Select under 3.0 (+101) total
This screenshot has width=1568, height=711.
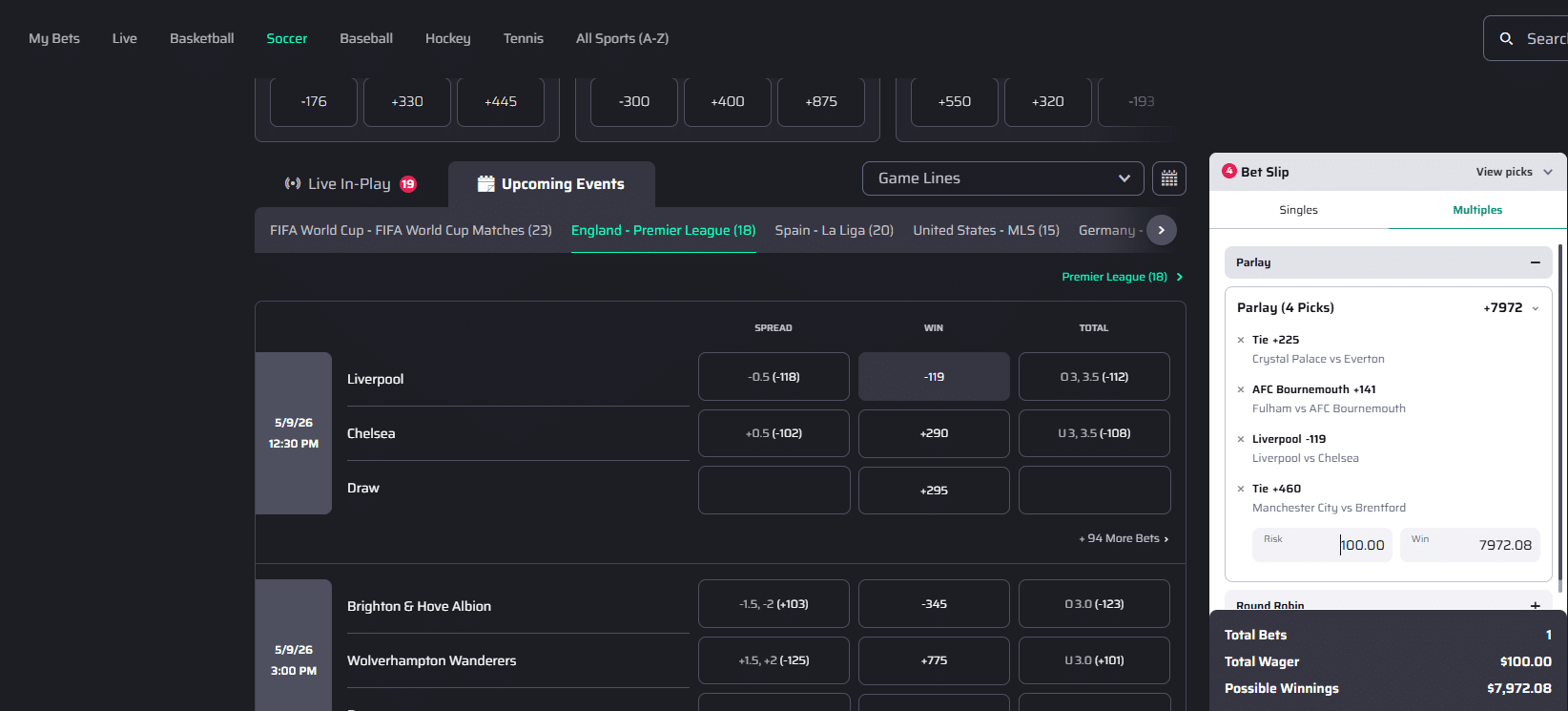tap(1094, 660)
